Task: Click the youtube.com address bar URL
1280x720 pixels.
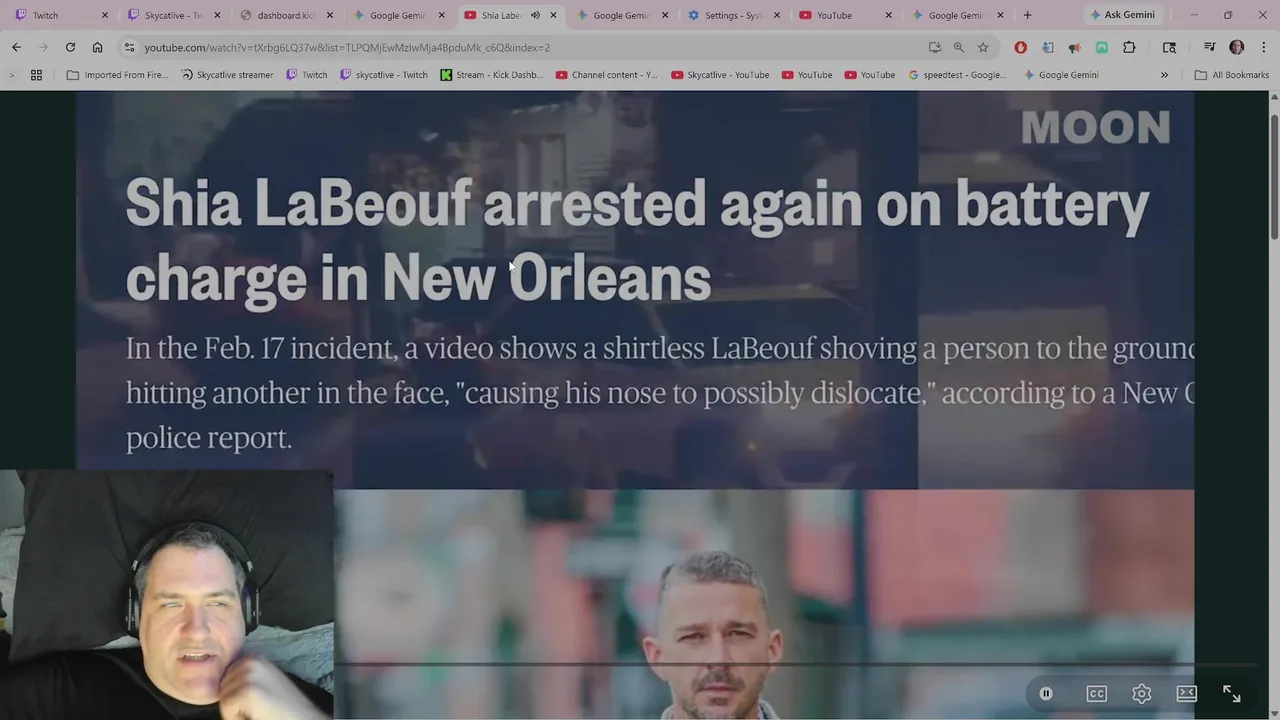Action: click(347, 47)
